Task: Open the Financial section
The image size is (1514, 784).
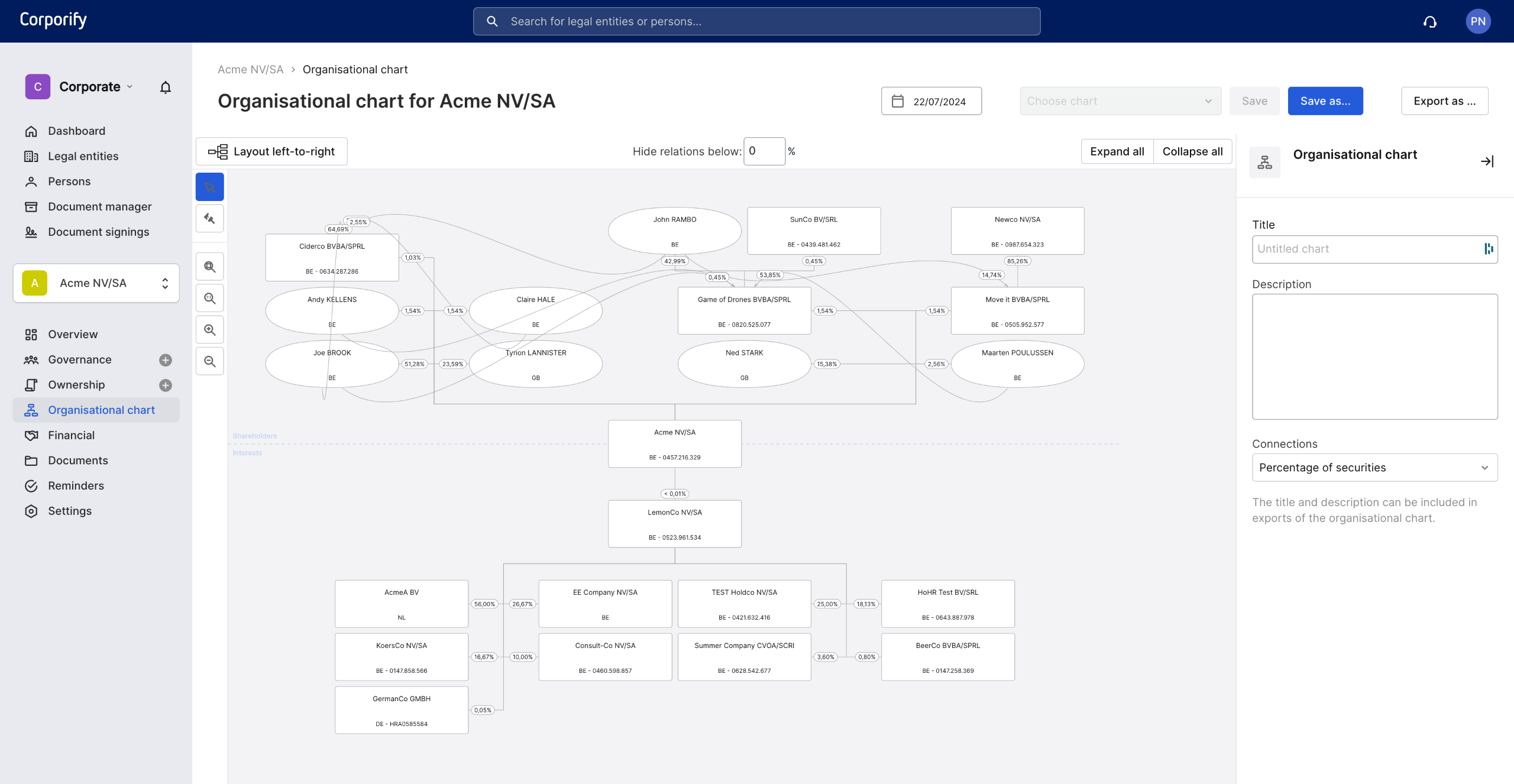Action: pyautogui.click(x=71, y=436)
